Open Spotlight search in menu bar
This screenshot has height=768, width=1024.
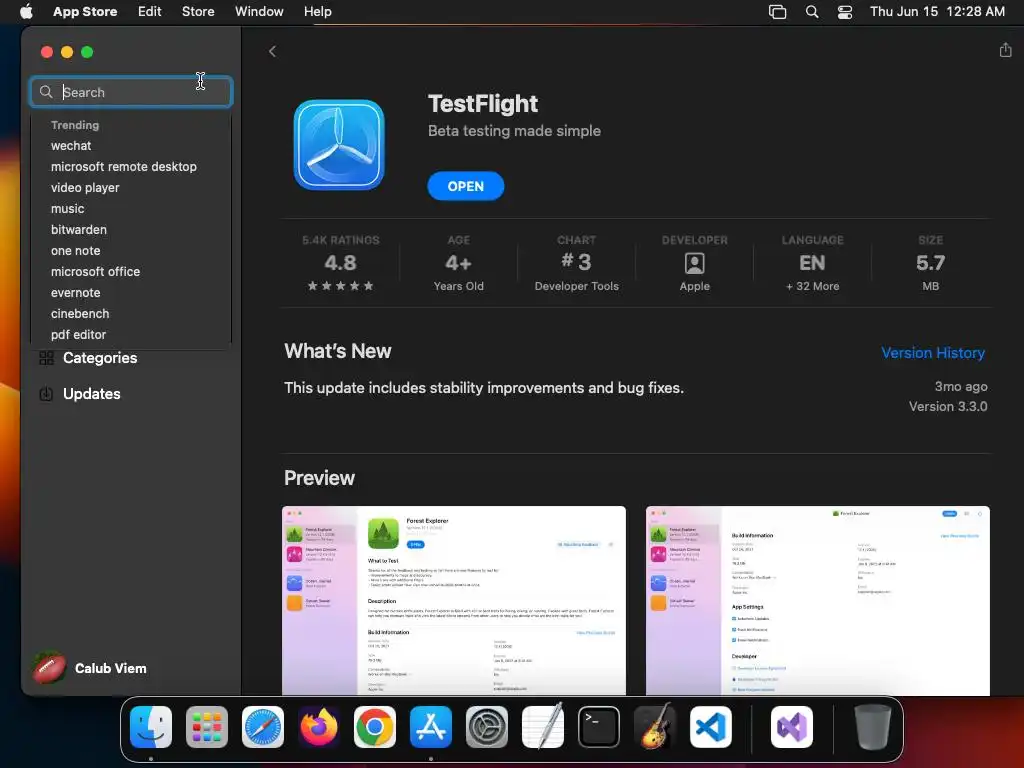(x=812, y=12)
